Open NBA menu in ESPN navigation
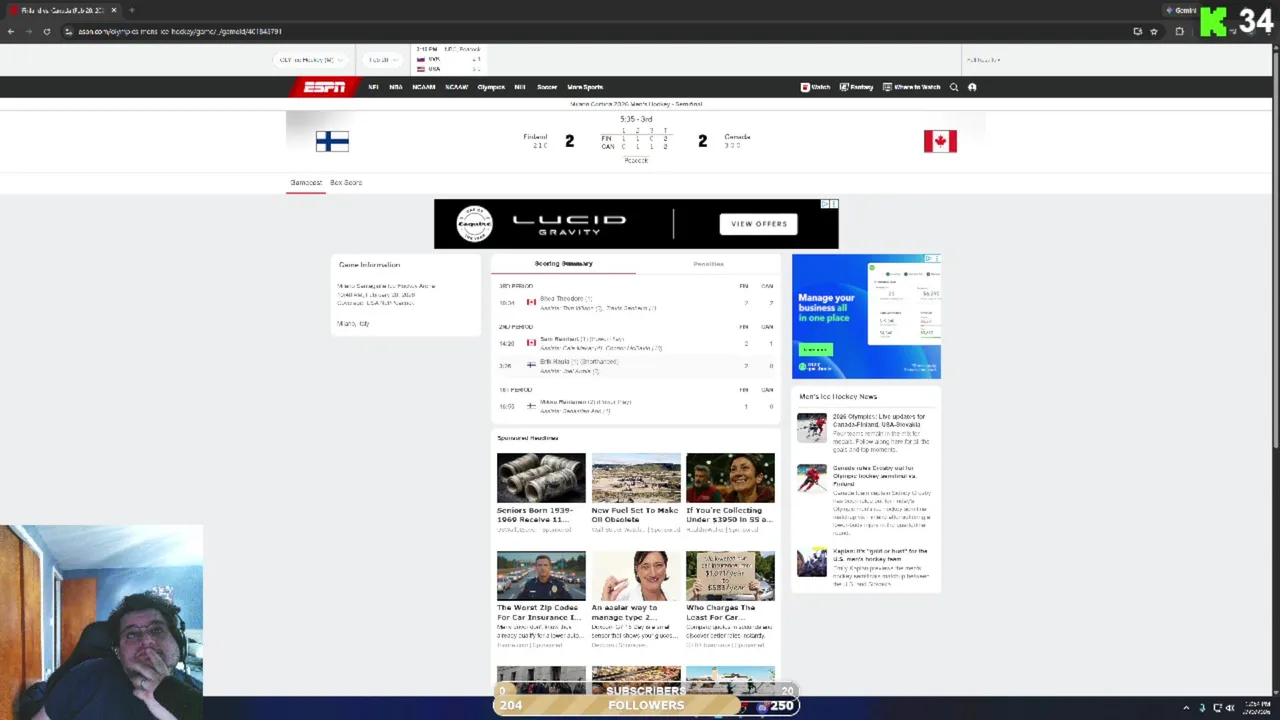Screen dimensions: 1280x720 (x=396, y=87)
